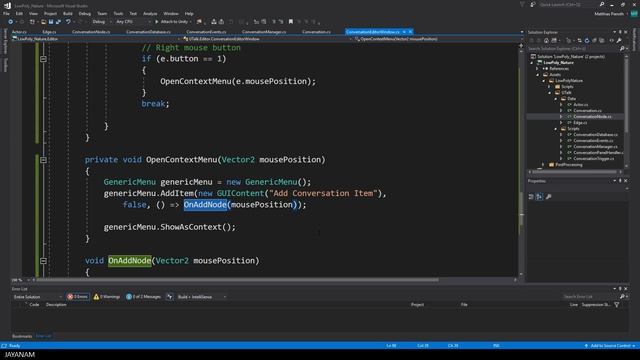Screen dimensions: 640x360
Task: Switch to the ConversationManager.cs tab
Action: [x=264, y=31]
